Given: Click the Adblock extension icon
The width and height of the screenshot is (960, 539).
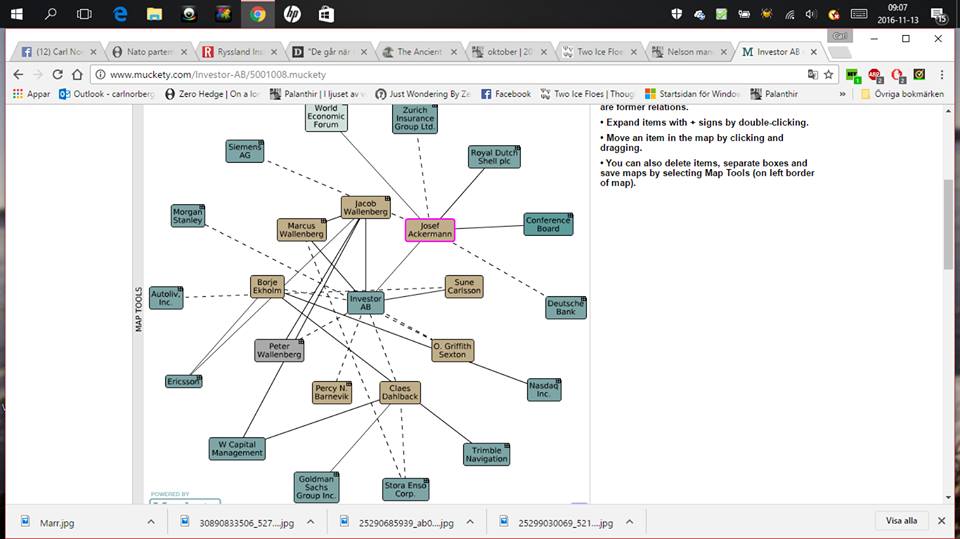Looking at the screenshot, I should [x=876, y=74].
